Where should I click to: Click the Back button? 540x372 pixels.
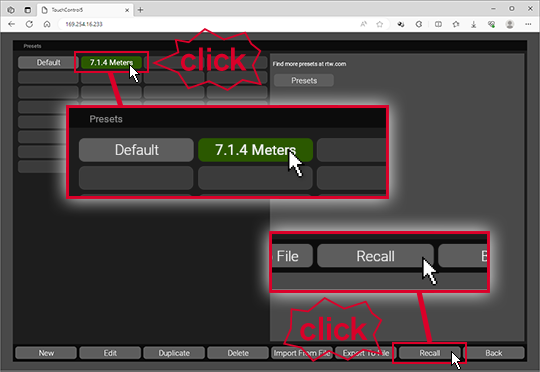(x=494, y=353)
